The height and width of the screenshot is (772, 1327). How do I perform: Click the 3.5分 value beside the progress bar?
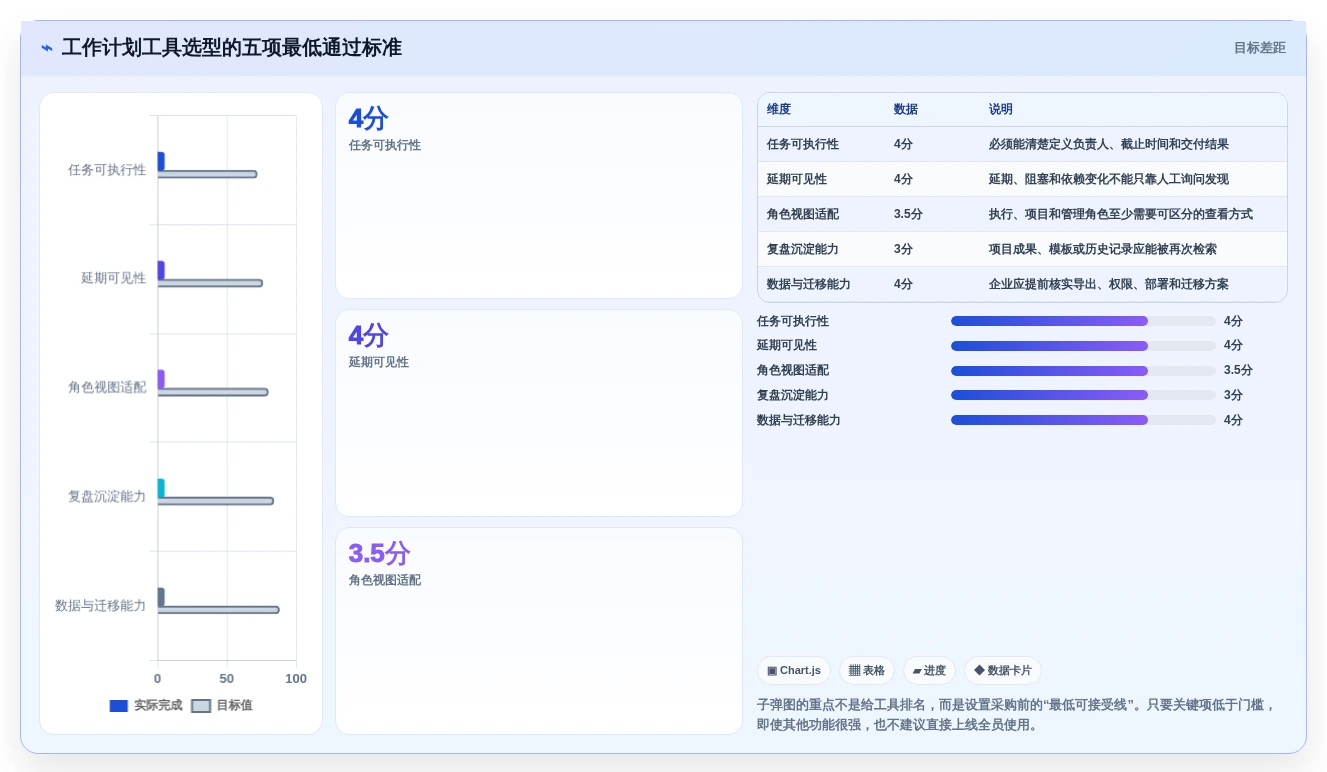[x=1238, y=370]
